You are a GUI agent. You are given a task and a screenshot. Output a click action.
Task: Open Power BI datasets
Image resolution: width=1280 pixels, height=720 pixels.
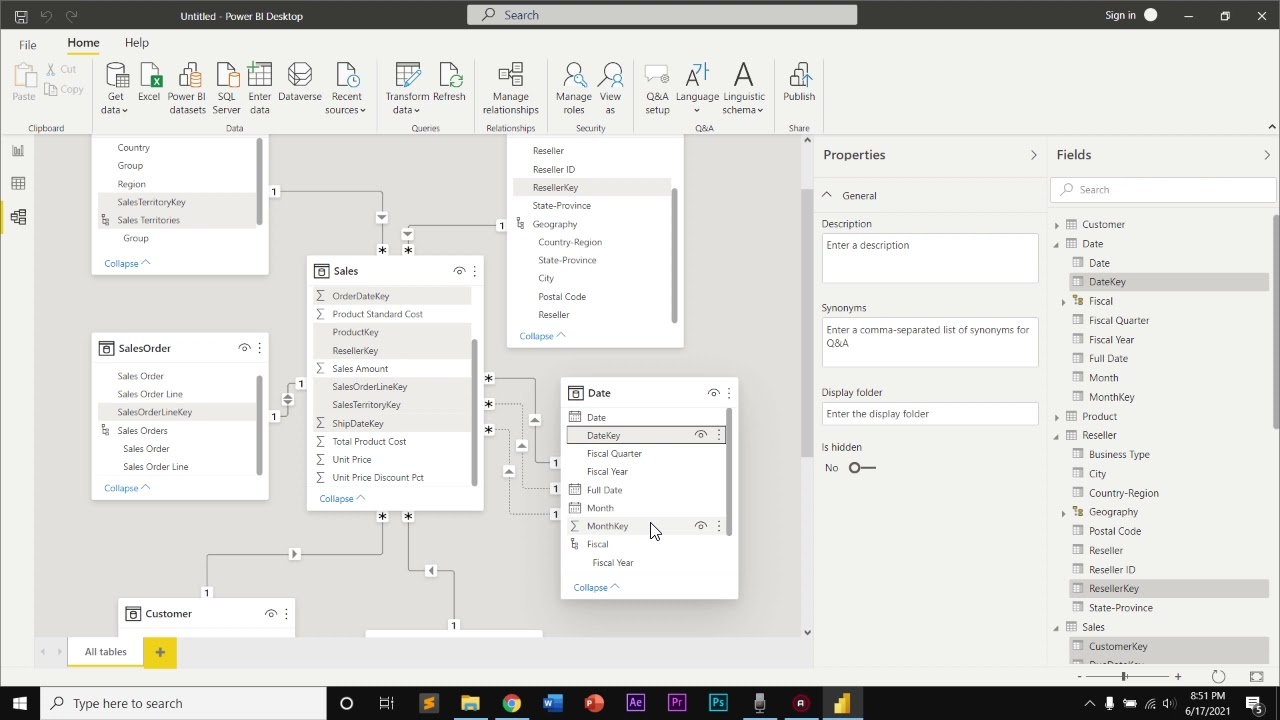click(x=187, y=88)
